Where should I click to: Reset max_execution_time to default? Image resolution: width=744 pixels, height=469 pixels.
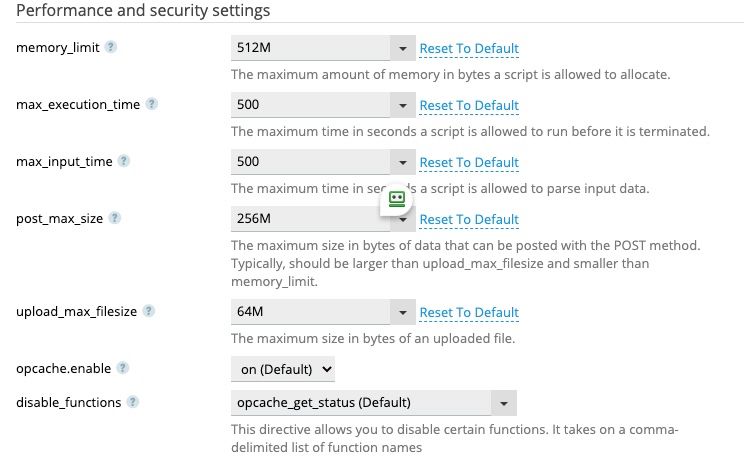[469, 105]
